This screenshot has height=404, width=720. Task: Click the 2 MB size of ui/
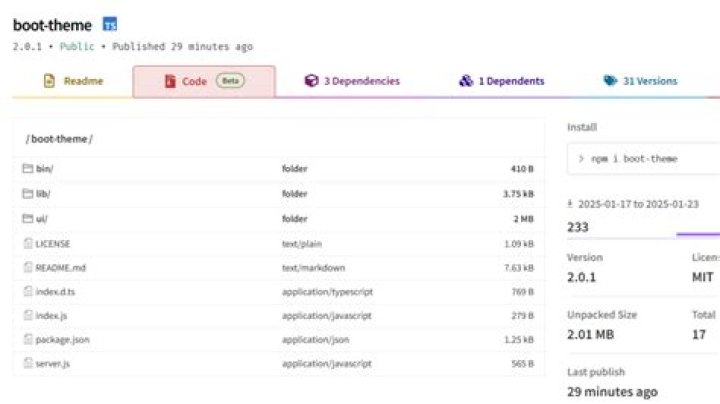523,219
